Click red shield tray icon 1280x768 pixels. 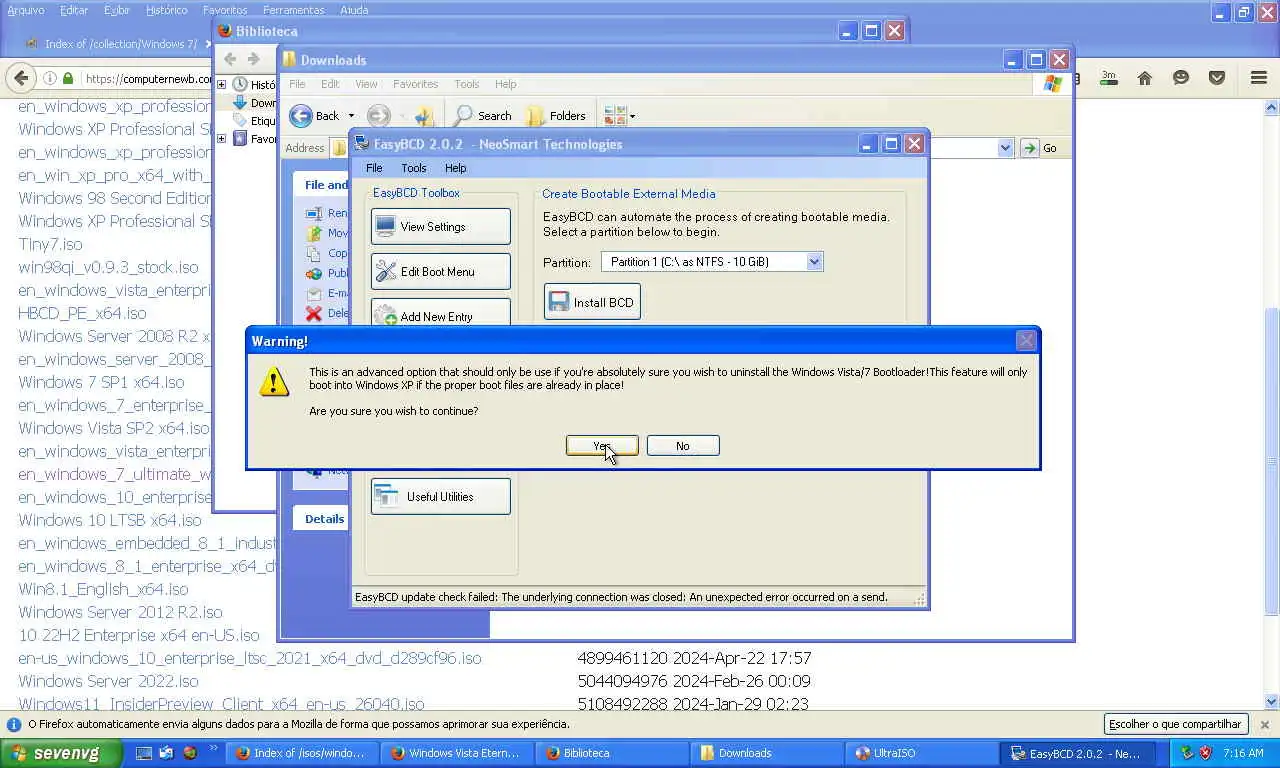point(1205,753)
